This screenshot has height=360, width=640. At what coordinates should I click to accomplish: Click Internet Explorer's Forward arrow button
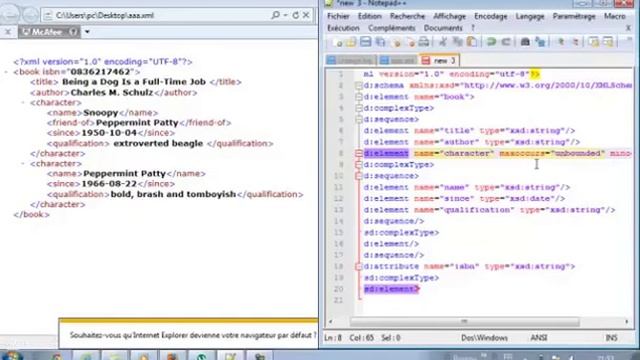[30, 15]
